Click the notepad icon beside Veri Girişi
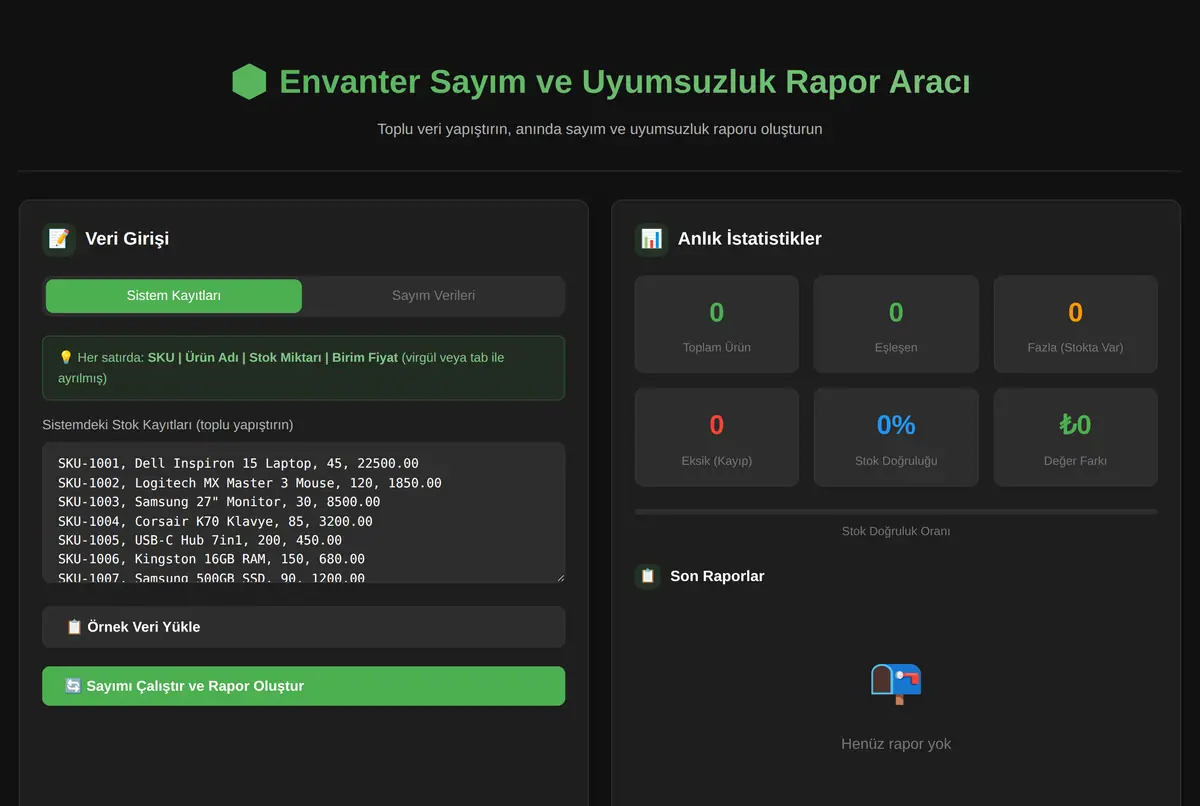The width and height of the screenshot is (1200, 806). pyautogui.click(x=59, y=239)
